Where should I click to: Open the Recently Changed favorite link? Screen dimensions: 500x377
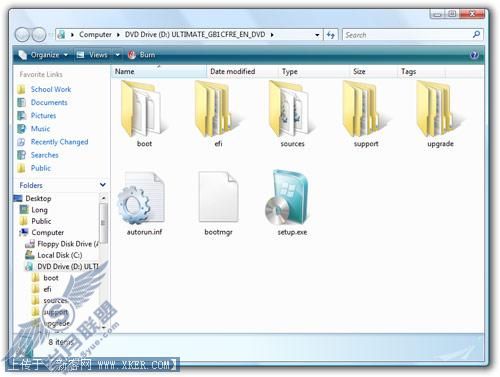(x=59, y=142)
